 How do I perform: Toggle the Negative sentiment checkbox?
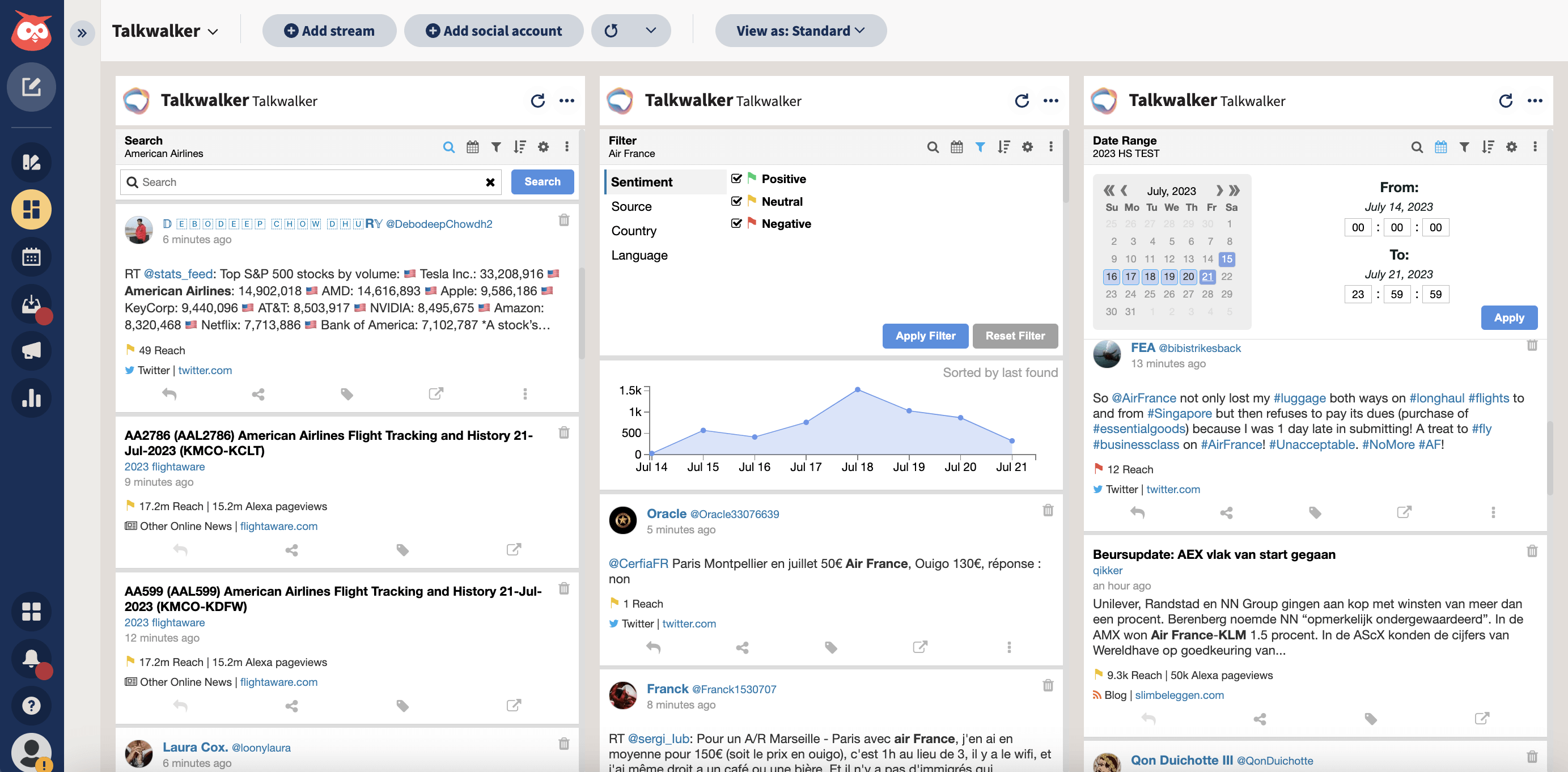(x=736, y=223)
